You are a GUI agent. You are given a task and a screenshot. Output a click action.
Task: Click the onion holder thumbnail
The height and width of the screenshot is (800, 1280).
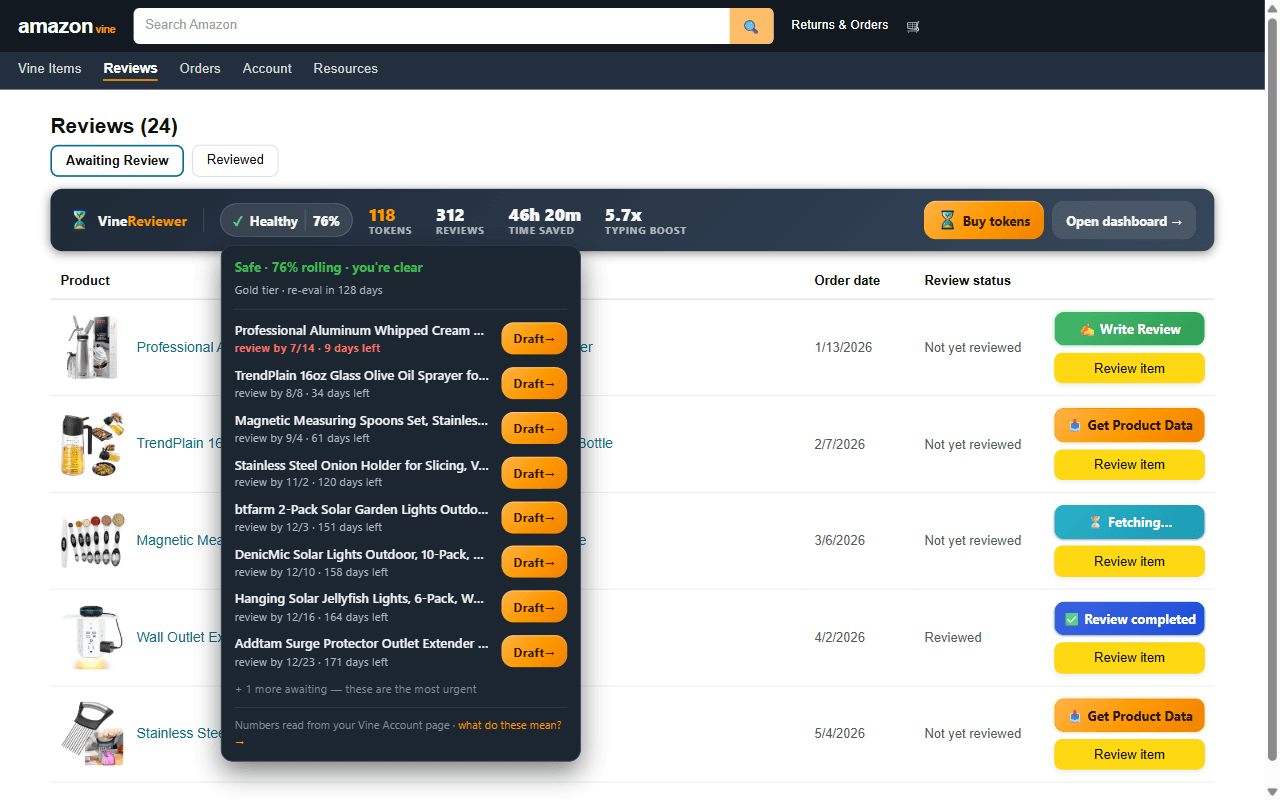tap(92, 733)
